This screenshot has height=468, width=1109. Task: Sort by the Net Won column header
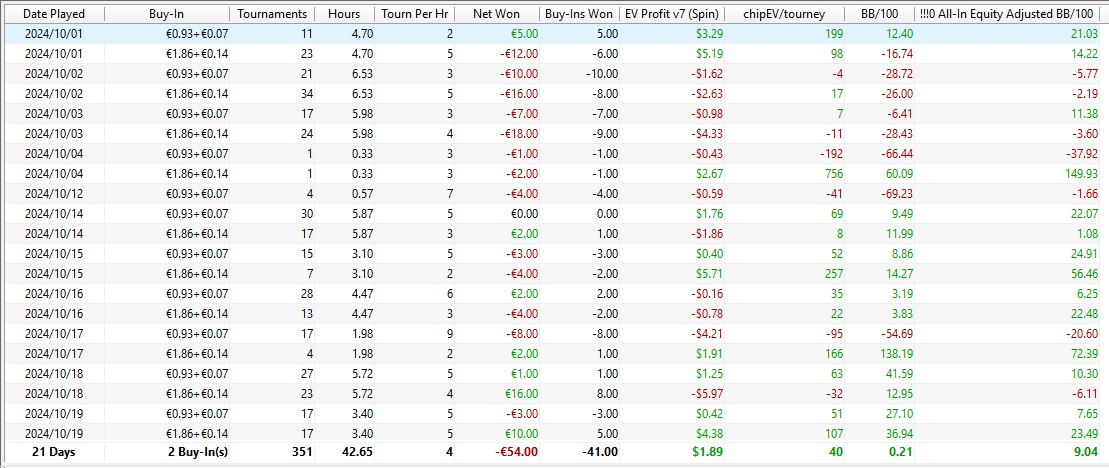coord(496,13)
